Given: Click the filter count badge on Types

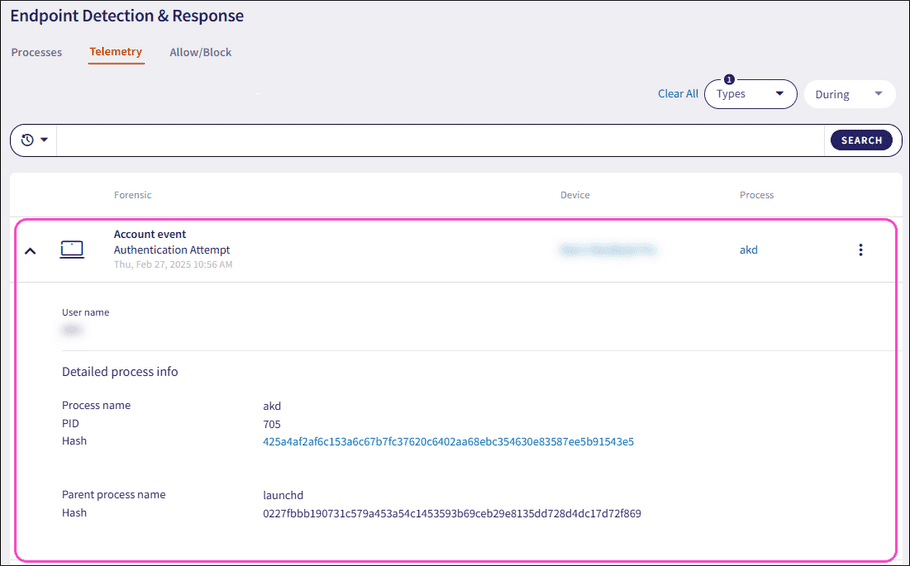Looking at the screenshot, I should (730, 80).
